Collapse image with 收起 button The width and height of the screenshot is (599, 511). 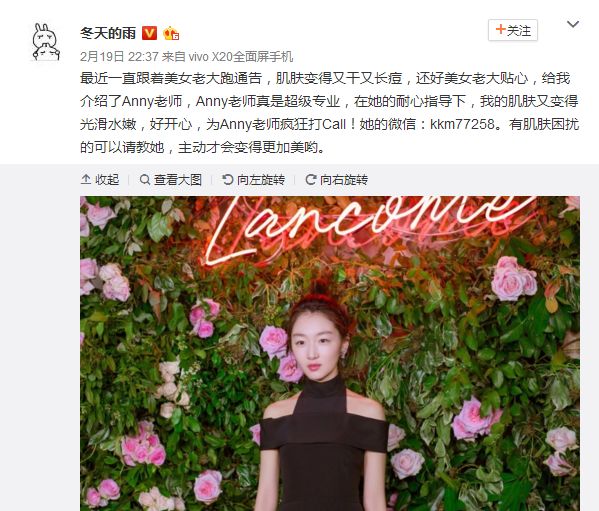[100, 179]
